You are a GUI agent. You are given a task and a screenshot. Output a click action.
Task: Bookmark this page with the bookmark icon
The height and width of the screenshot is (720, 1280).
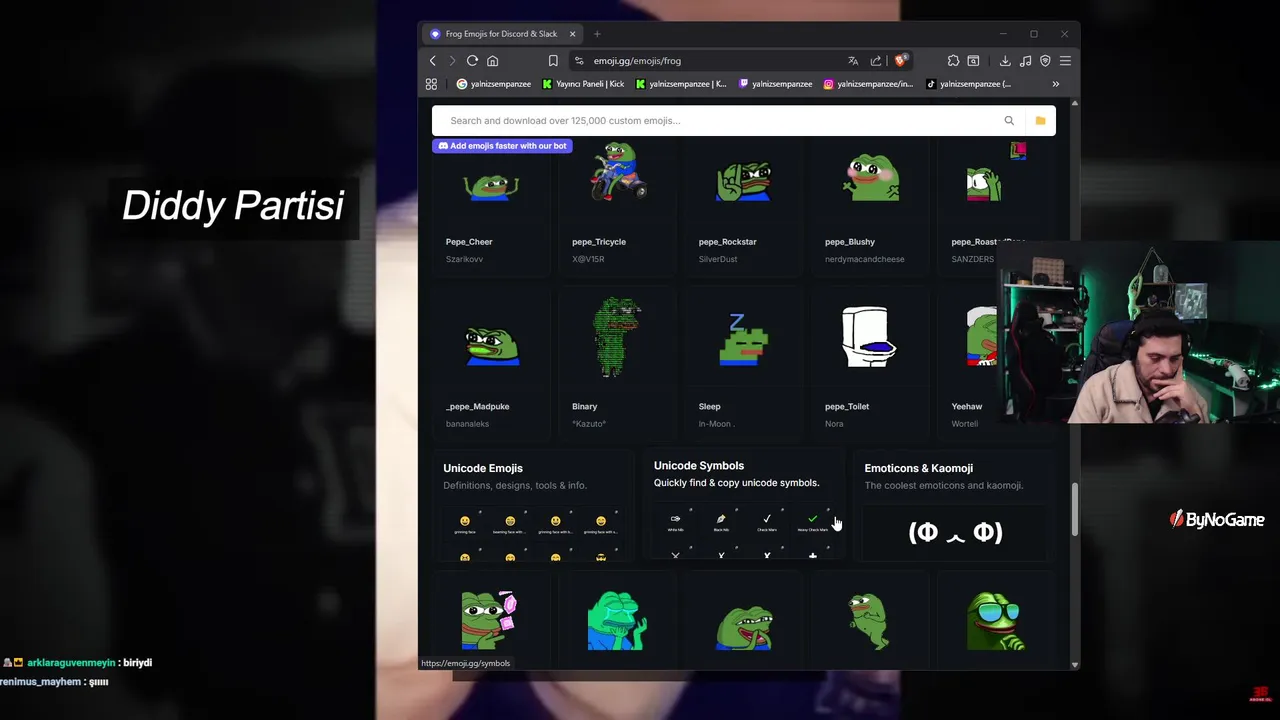[553, 61]
